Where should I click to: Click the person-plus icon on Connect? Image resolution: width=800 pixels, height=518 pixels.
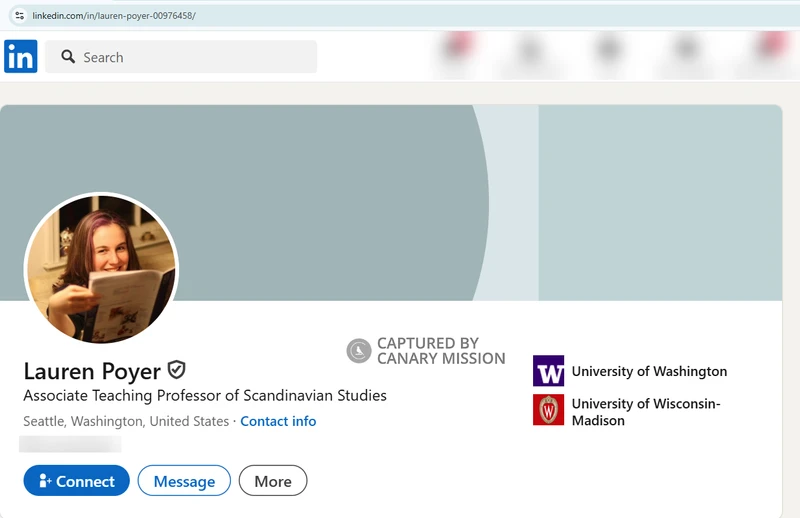tap(44, 481)
